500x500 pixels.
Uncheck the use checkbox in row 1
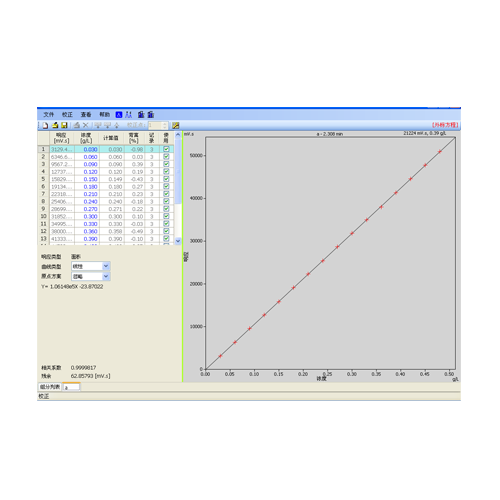[166, 149]
